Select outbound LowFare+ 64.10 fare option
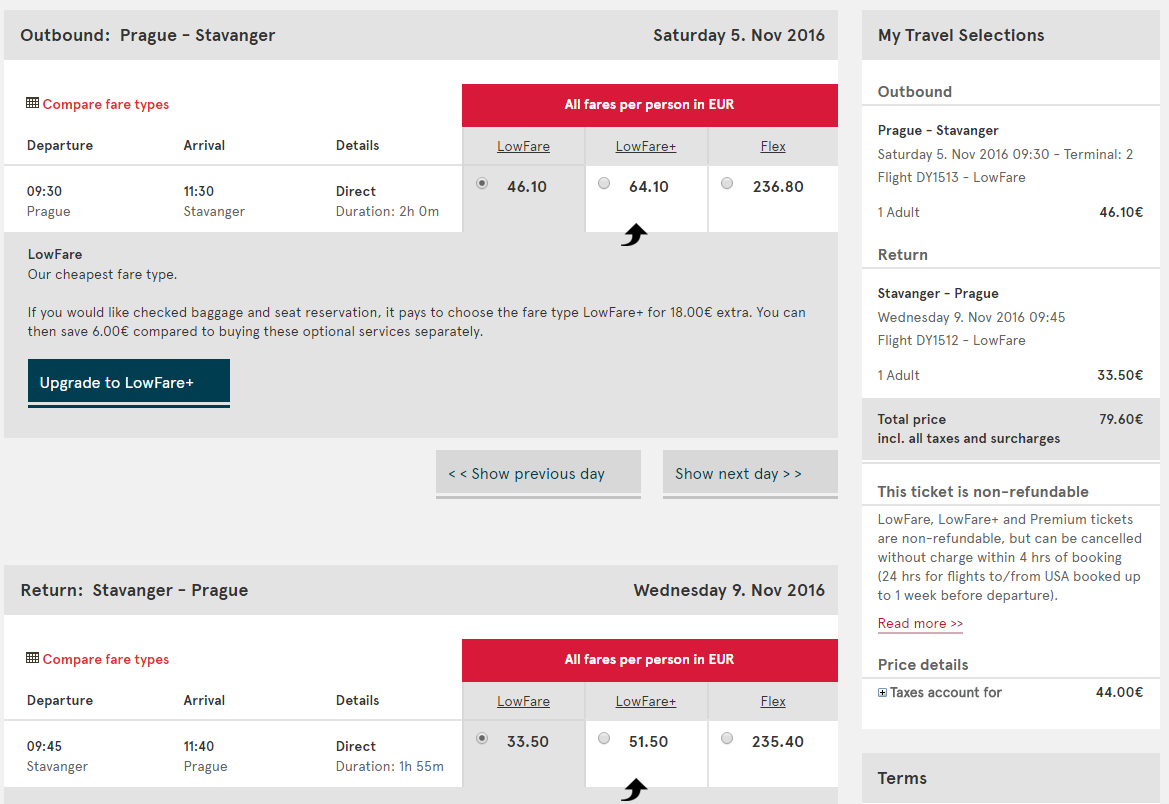Screen dimensions: 1169x804 click(604, 183)
